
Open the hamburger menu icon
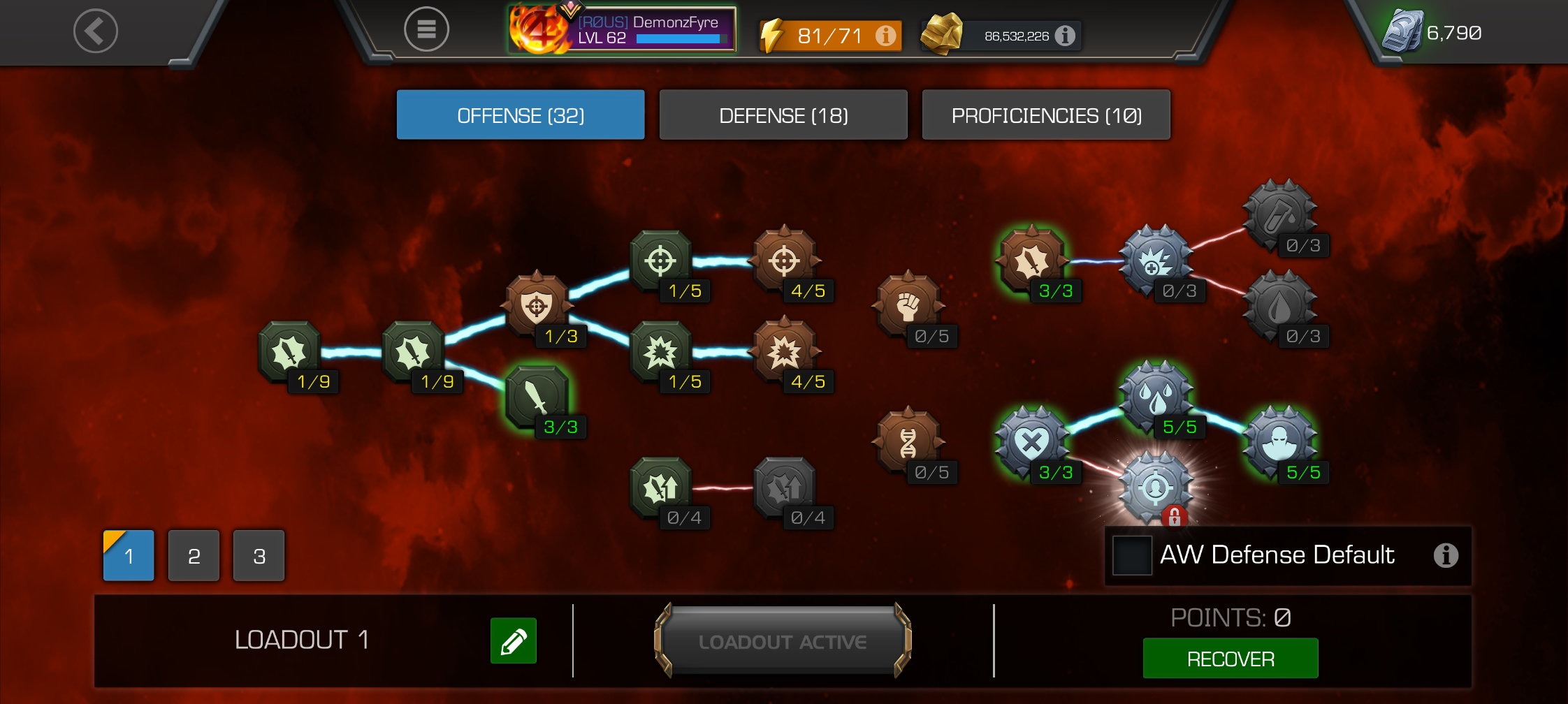426,29
